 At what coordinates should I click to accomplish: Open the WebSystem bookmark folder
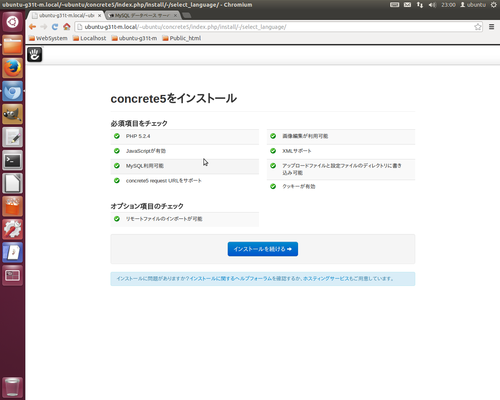48,38
